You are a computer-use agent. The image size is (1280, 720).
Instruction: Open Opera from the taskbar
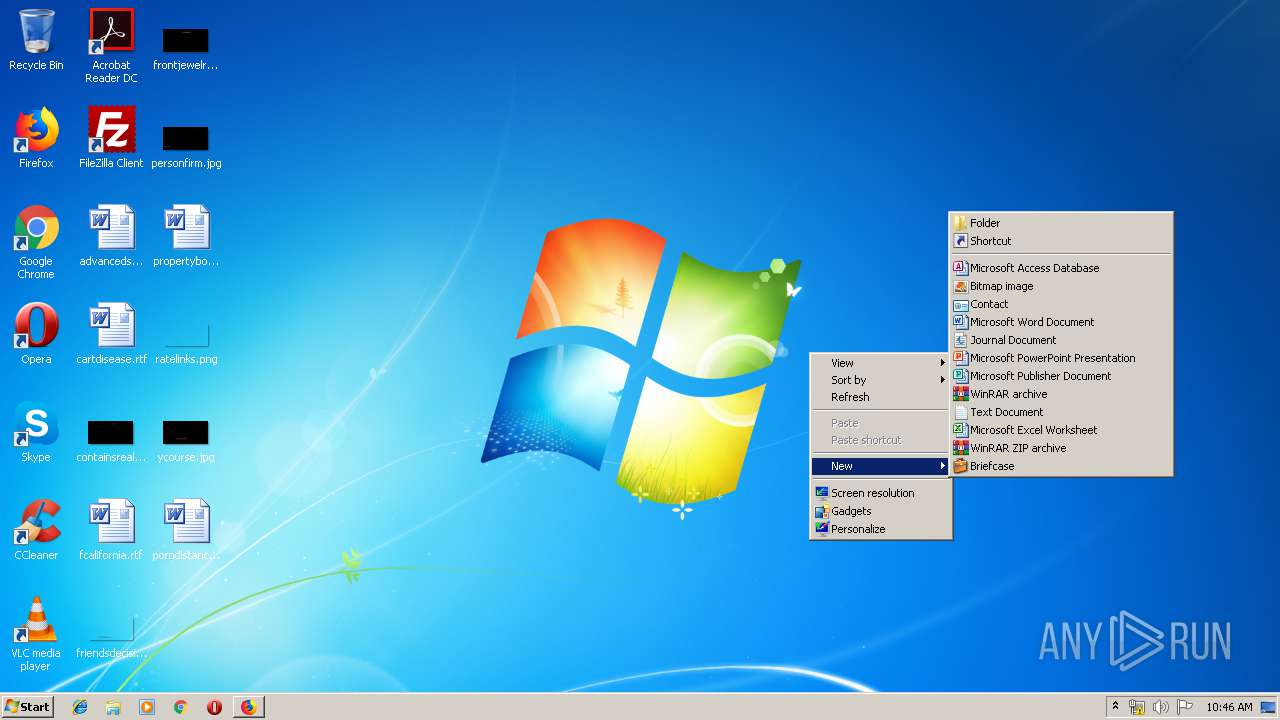coord(214,707)
